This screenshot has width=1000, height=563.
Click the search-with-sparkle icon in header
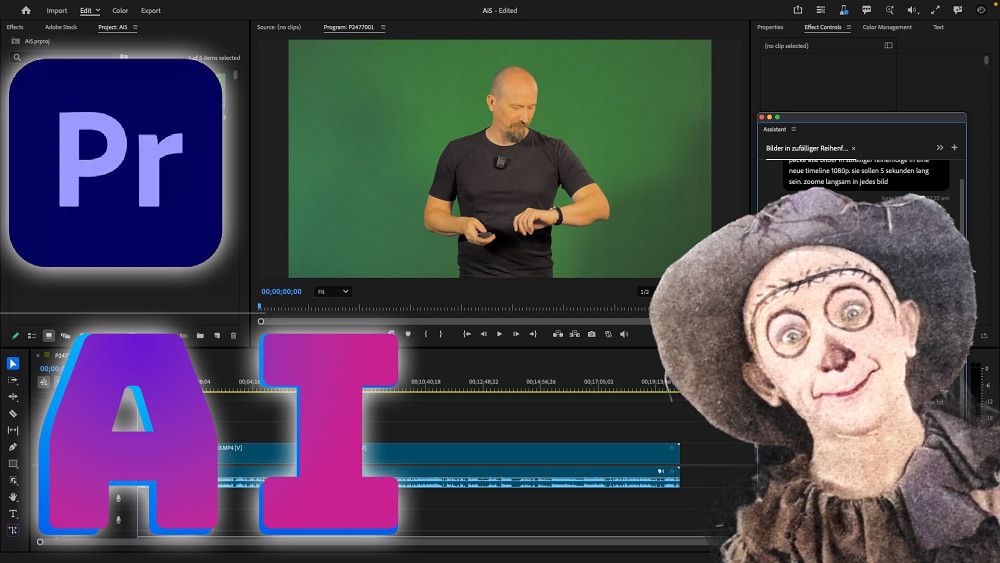click(889, 10)
